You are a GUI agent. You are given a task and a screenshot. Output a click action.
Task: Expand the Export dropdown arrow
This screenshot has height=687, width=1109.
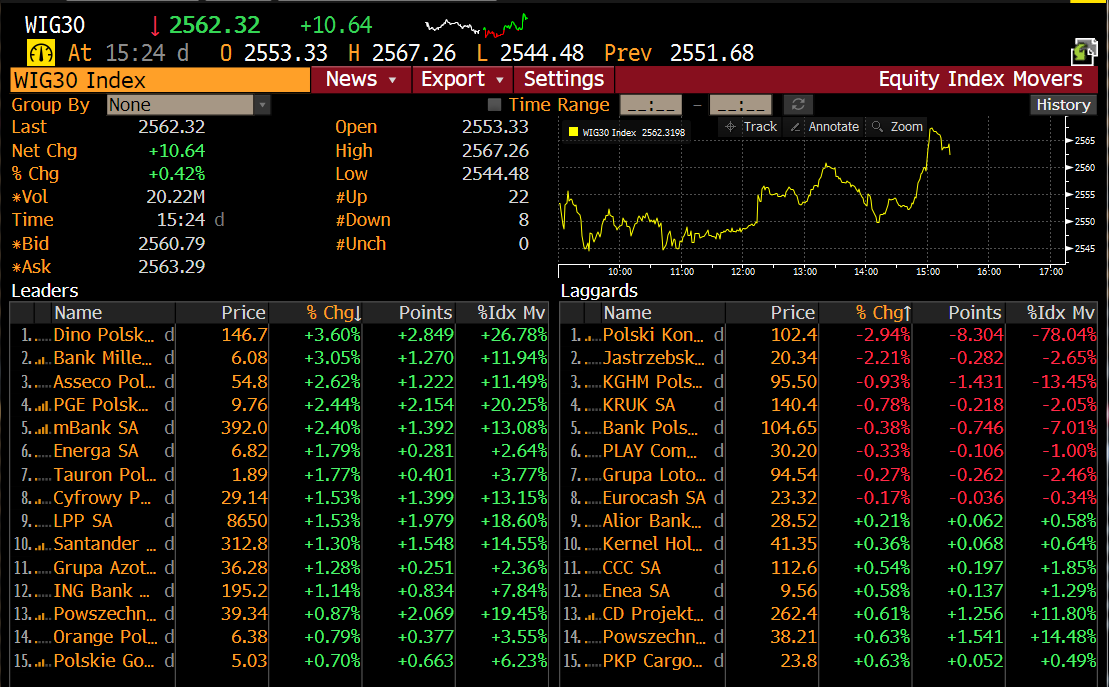click(499, 80)
